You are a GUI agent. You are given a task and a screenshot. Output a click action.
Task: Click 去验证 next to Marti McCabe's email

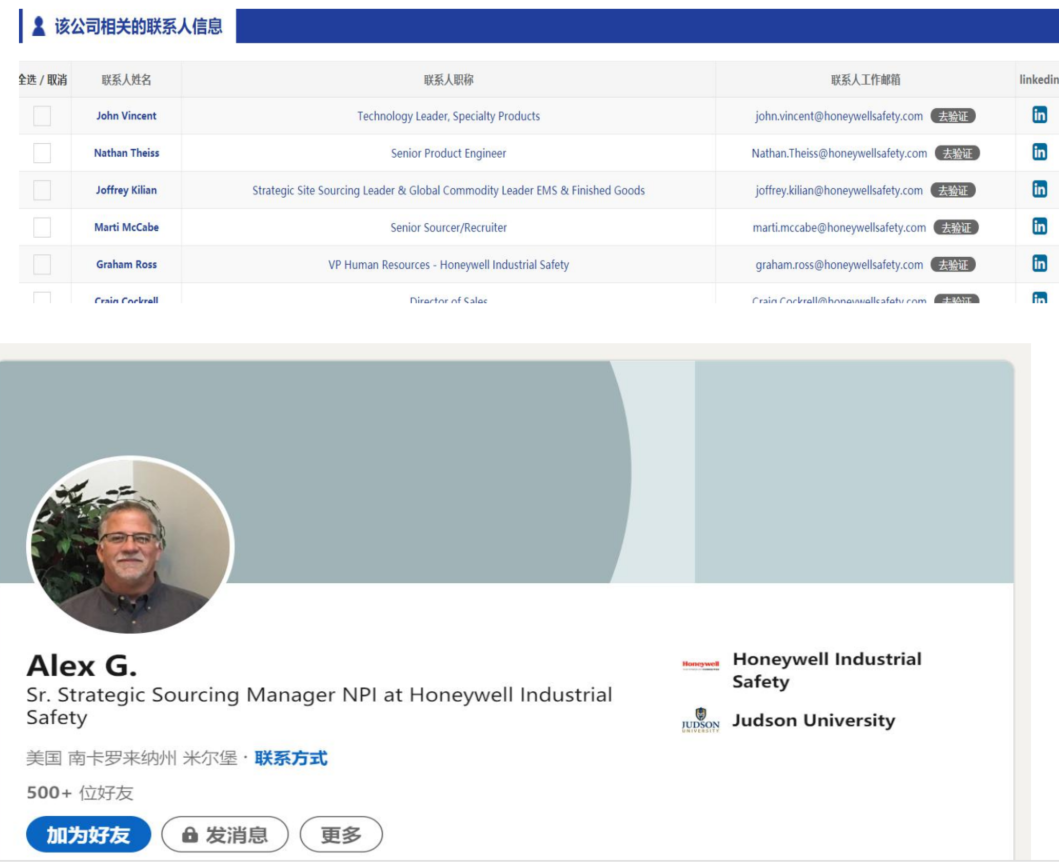coord(956,228)
